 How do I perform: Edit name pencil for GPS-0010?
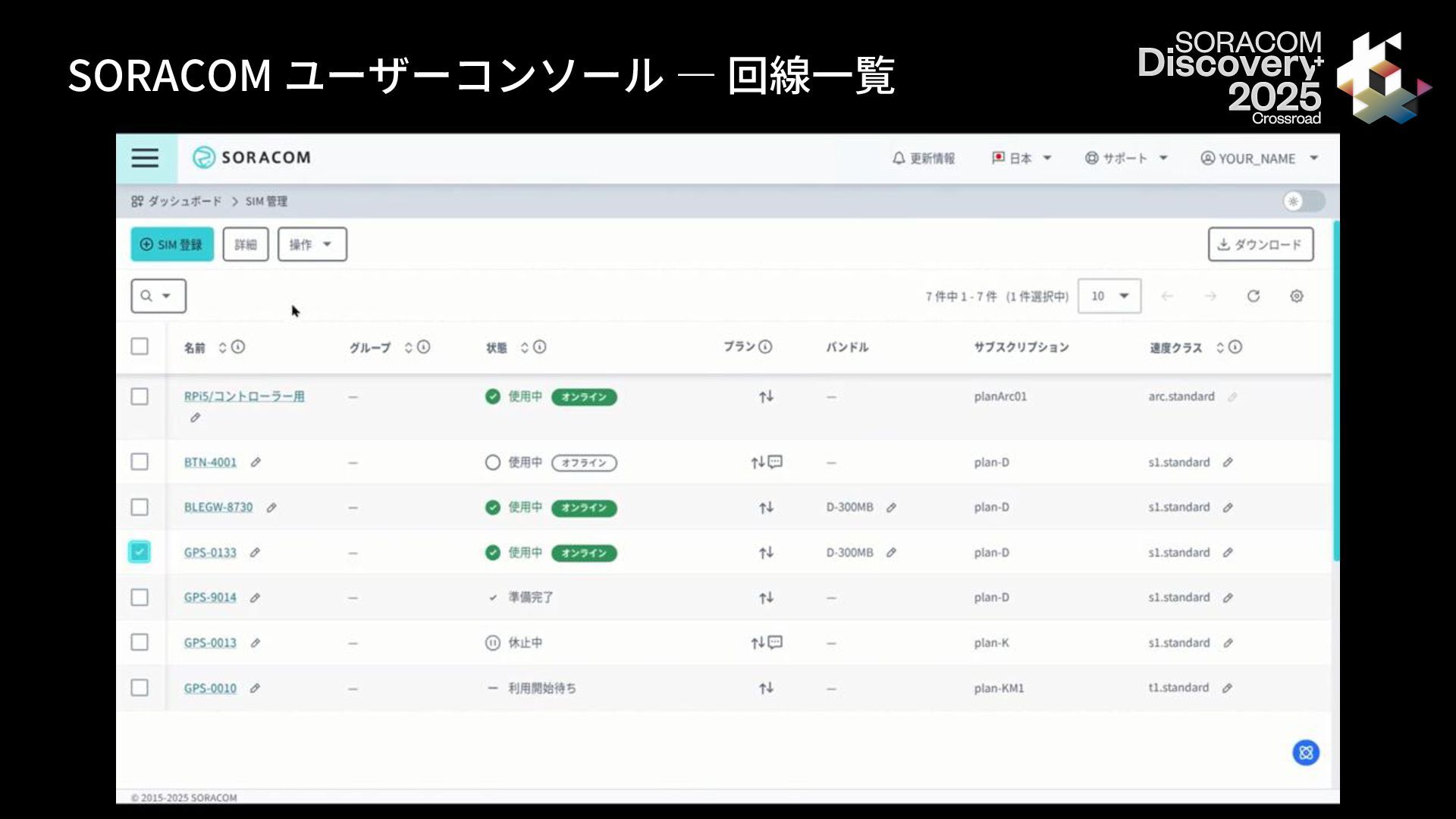click(255, 688)
